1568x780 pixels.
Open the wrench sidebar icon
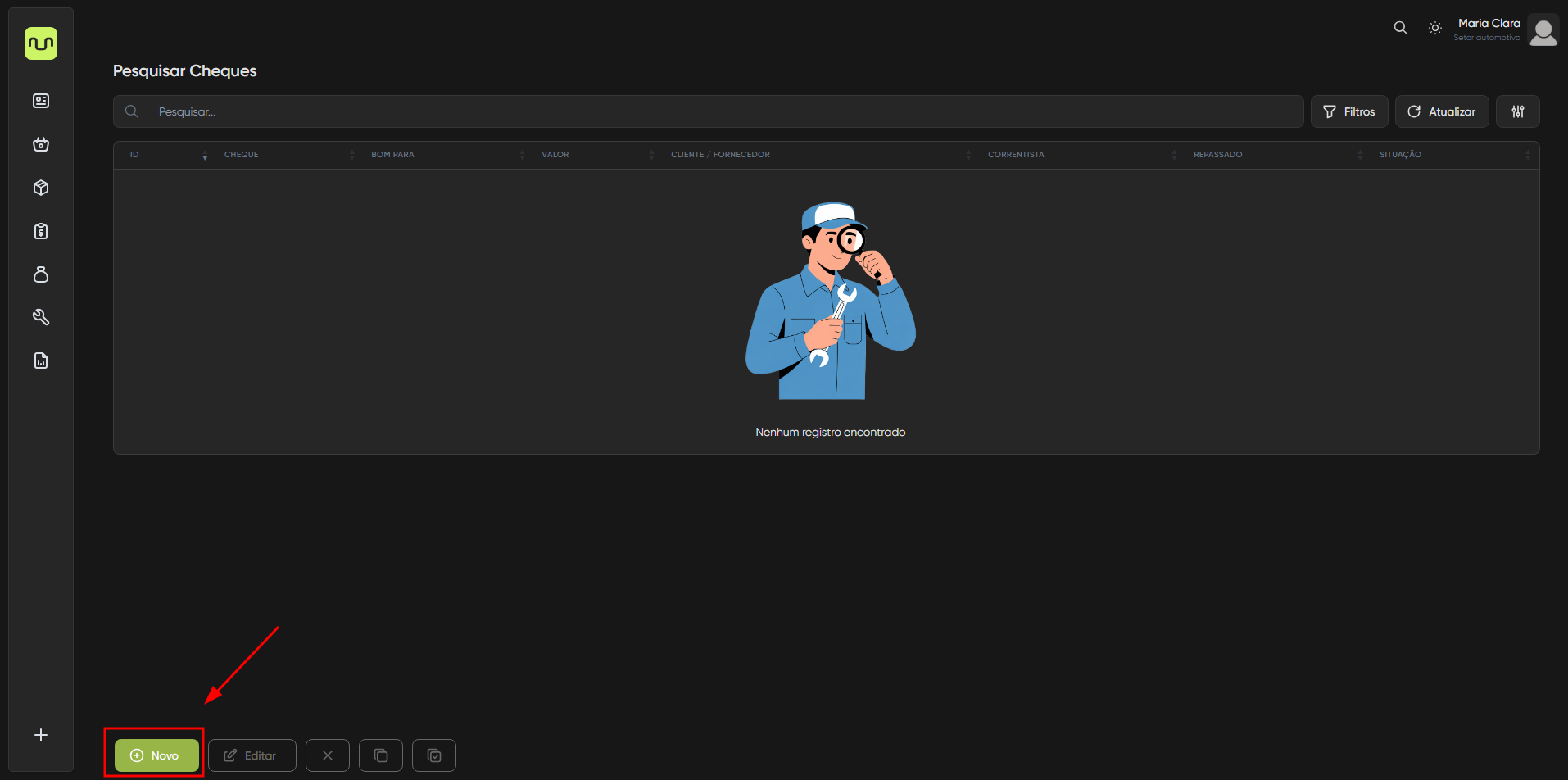[x=41, y=317]
